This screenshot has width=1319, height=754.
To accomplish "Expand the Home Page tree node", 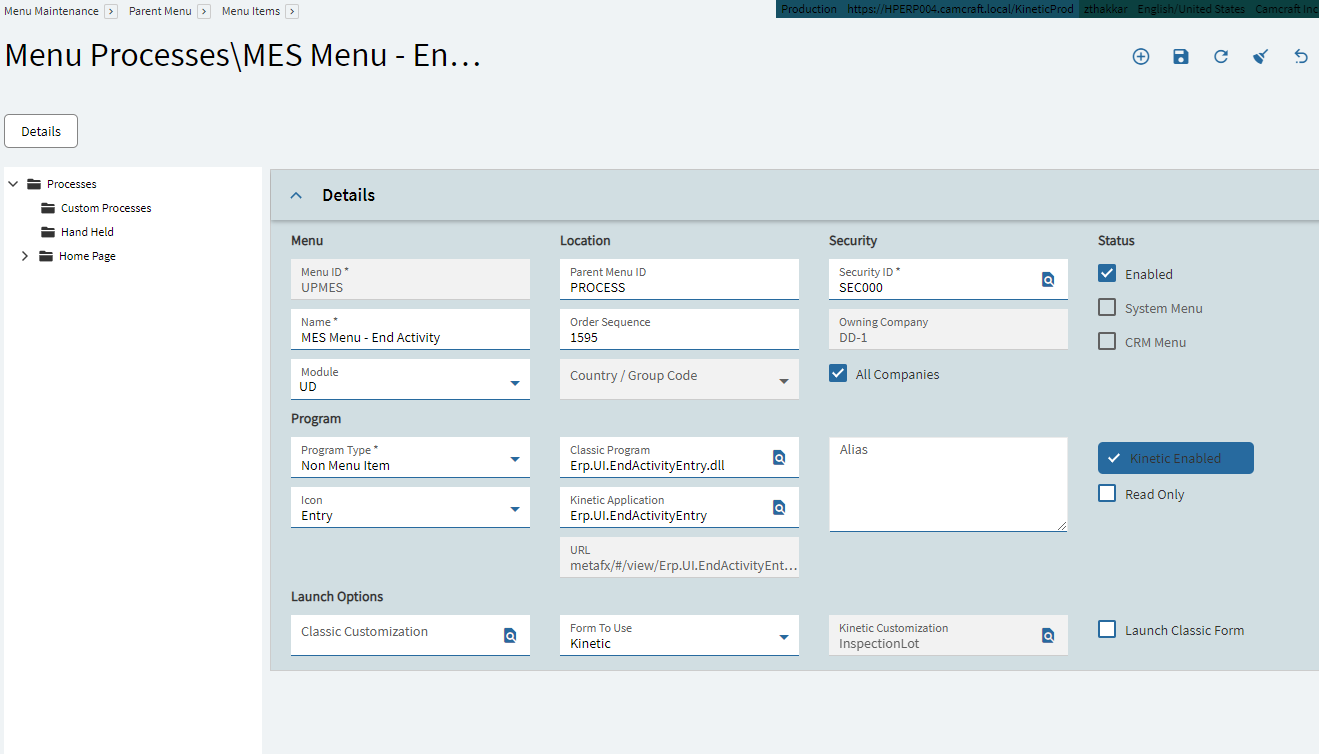I will pos(25,256).
